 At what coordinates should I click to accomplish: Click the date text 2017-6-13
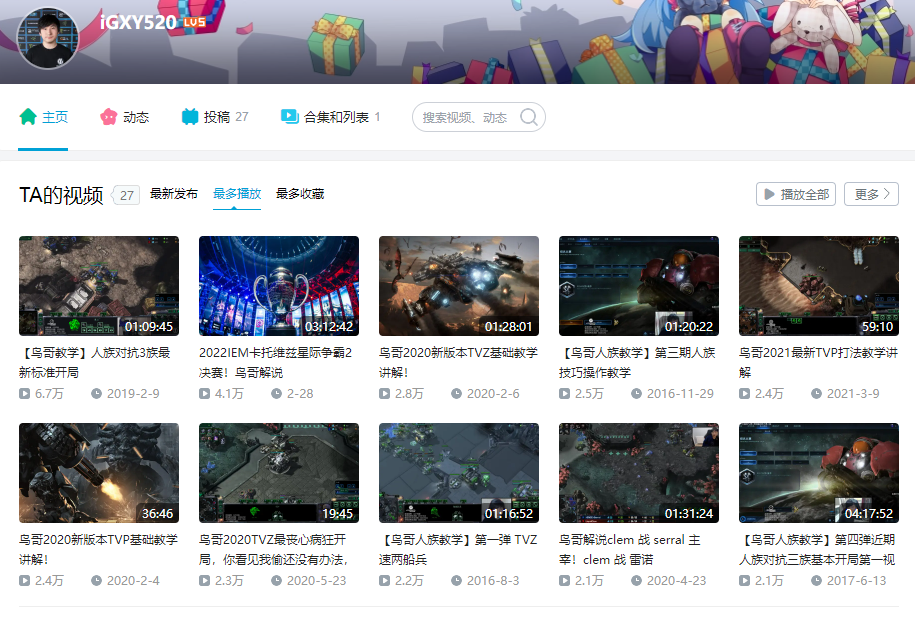click(x=856, y=580)
